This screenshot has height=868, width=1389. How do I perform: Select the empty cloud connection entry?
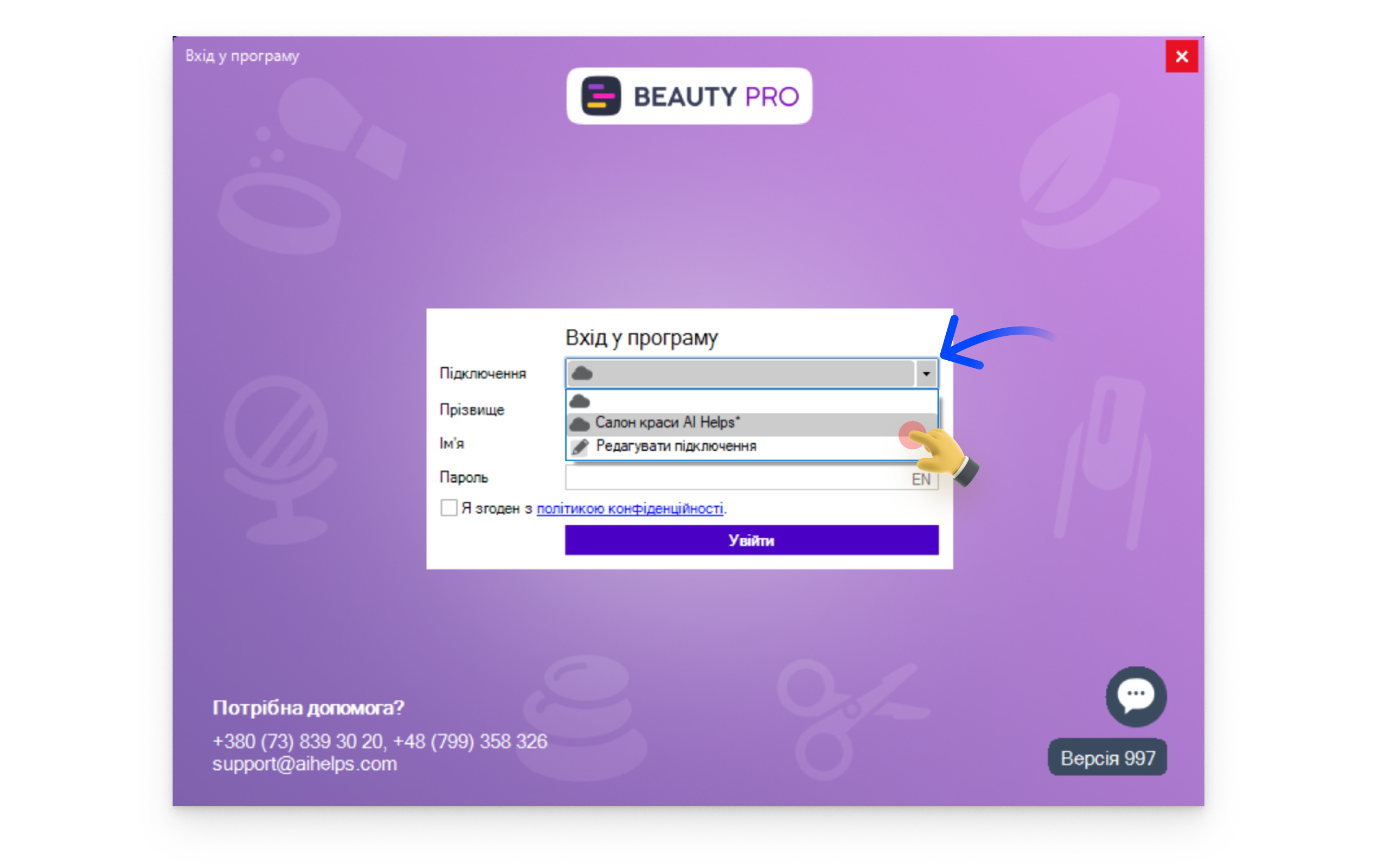751,401
